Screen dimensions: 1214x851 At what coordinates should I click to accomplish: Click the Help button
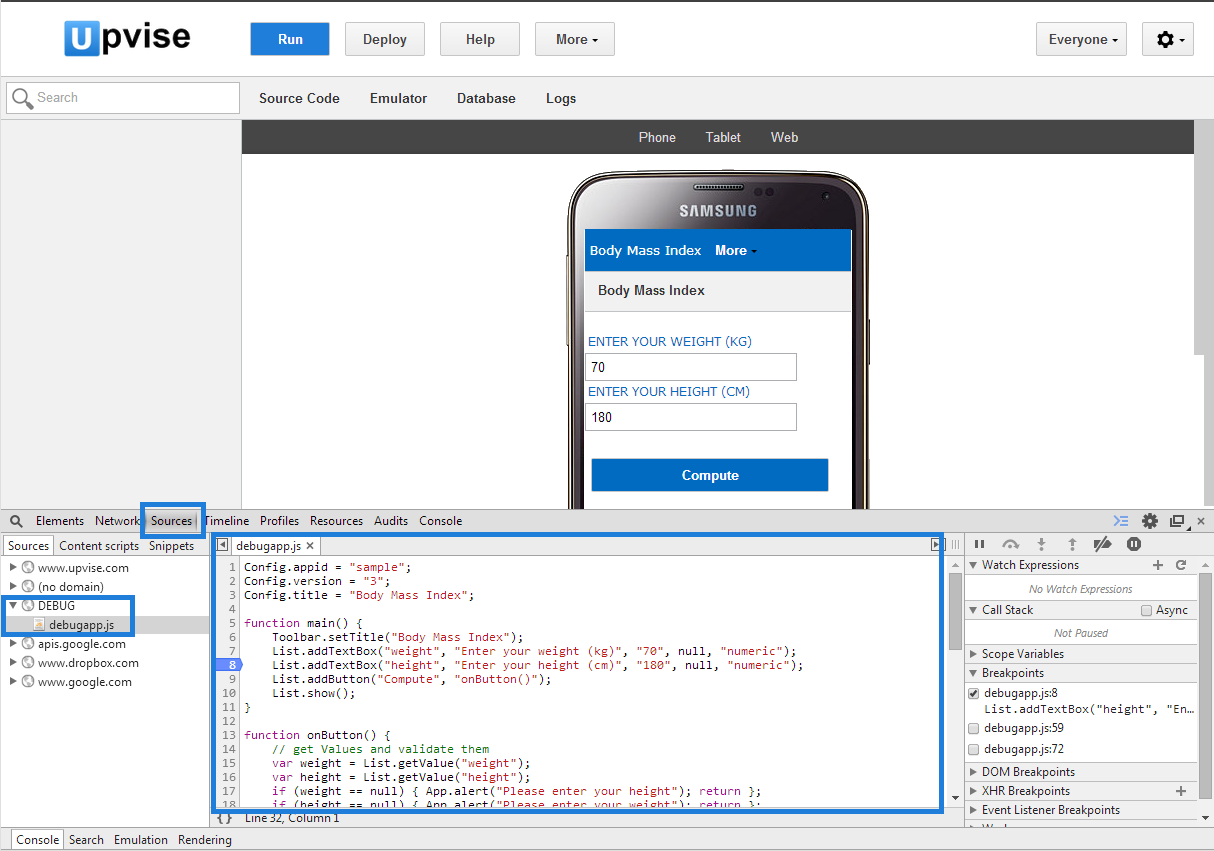[x=480, y=40]
